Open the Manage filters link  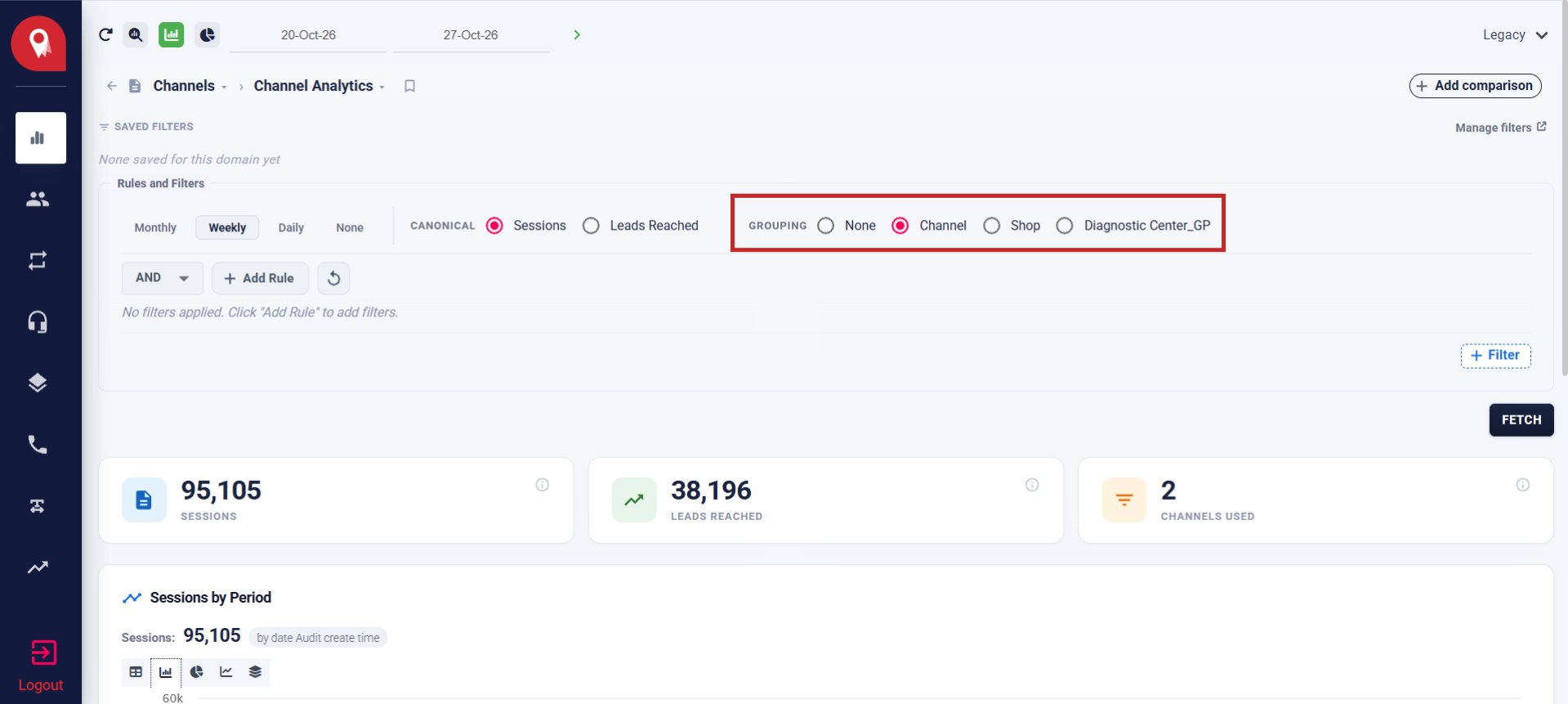pyautogui.click(x=1500, y=128)
